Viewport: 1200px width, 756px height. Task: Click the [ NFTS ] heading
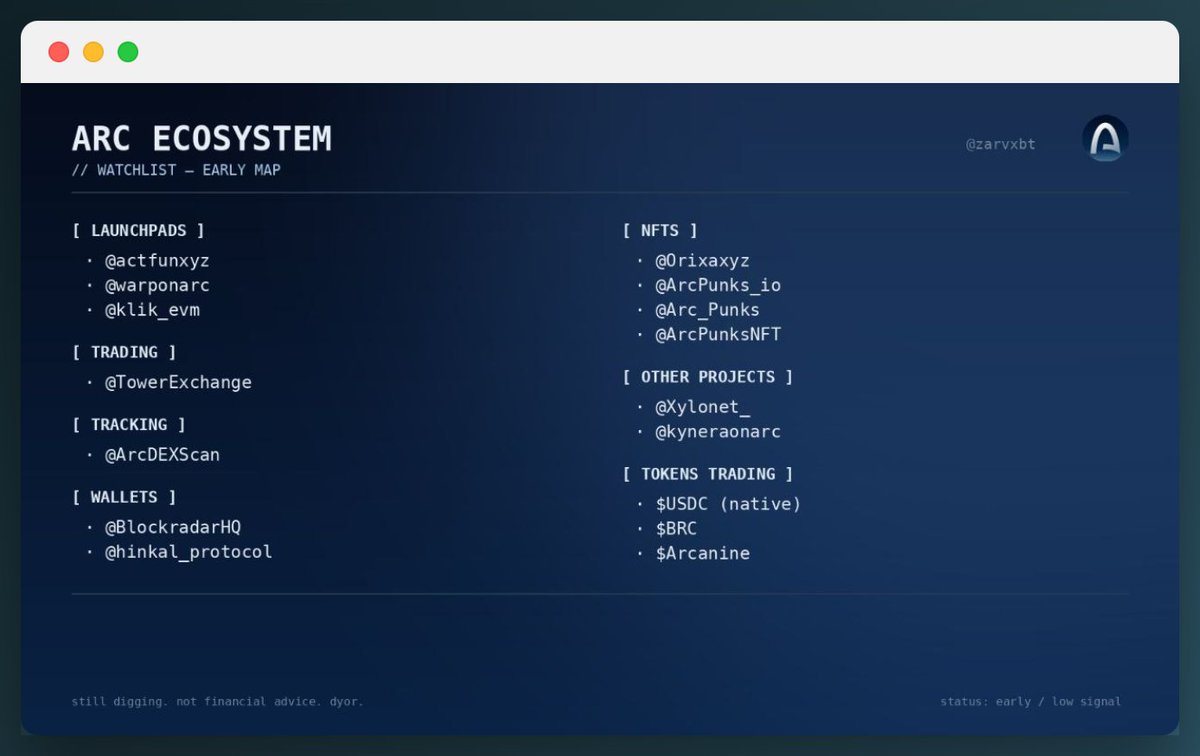click(x=660, y=230)
